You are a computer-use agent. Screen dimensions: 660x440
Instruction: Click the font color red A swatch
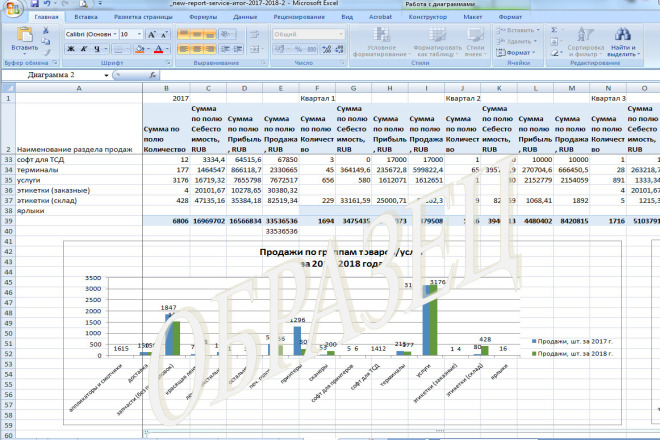[x=158, y=49]
